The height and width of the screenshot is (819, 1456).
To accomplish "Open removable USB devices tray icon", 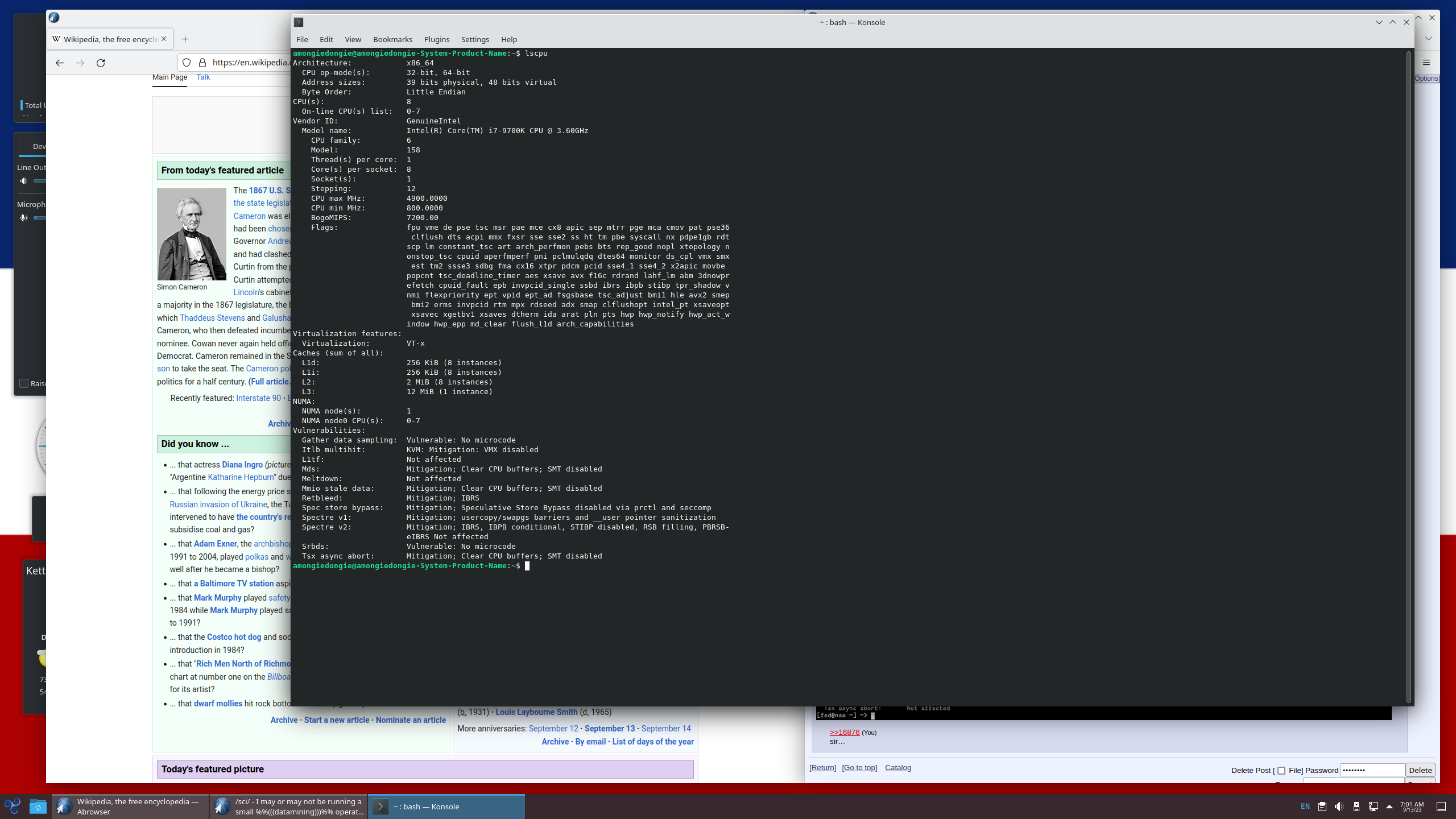I will click(x=1356, y=806).
